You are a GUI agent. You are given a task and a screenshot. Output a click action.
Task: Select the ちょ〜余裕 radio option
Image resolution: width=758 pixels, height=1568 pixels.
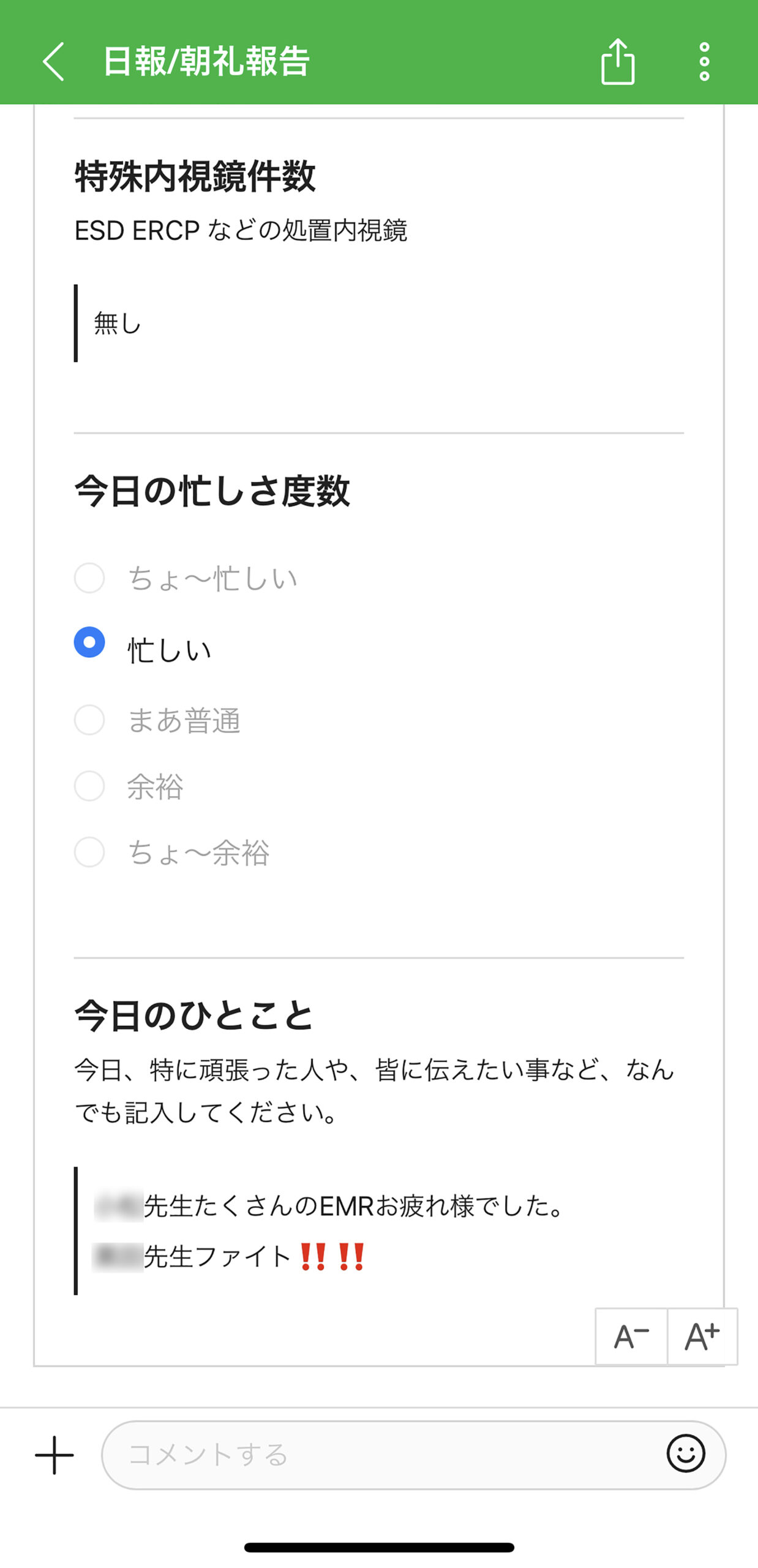[x=89, y=852]
